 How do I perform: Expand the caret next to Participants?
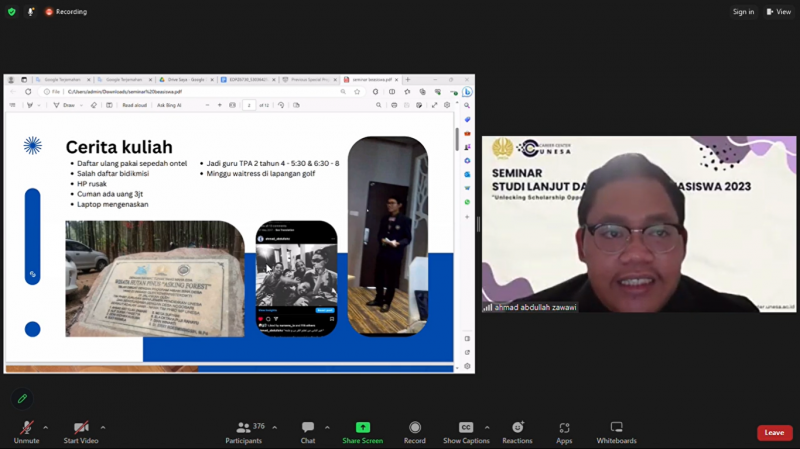click(x=275, y=427)
